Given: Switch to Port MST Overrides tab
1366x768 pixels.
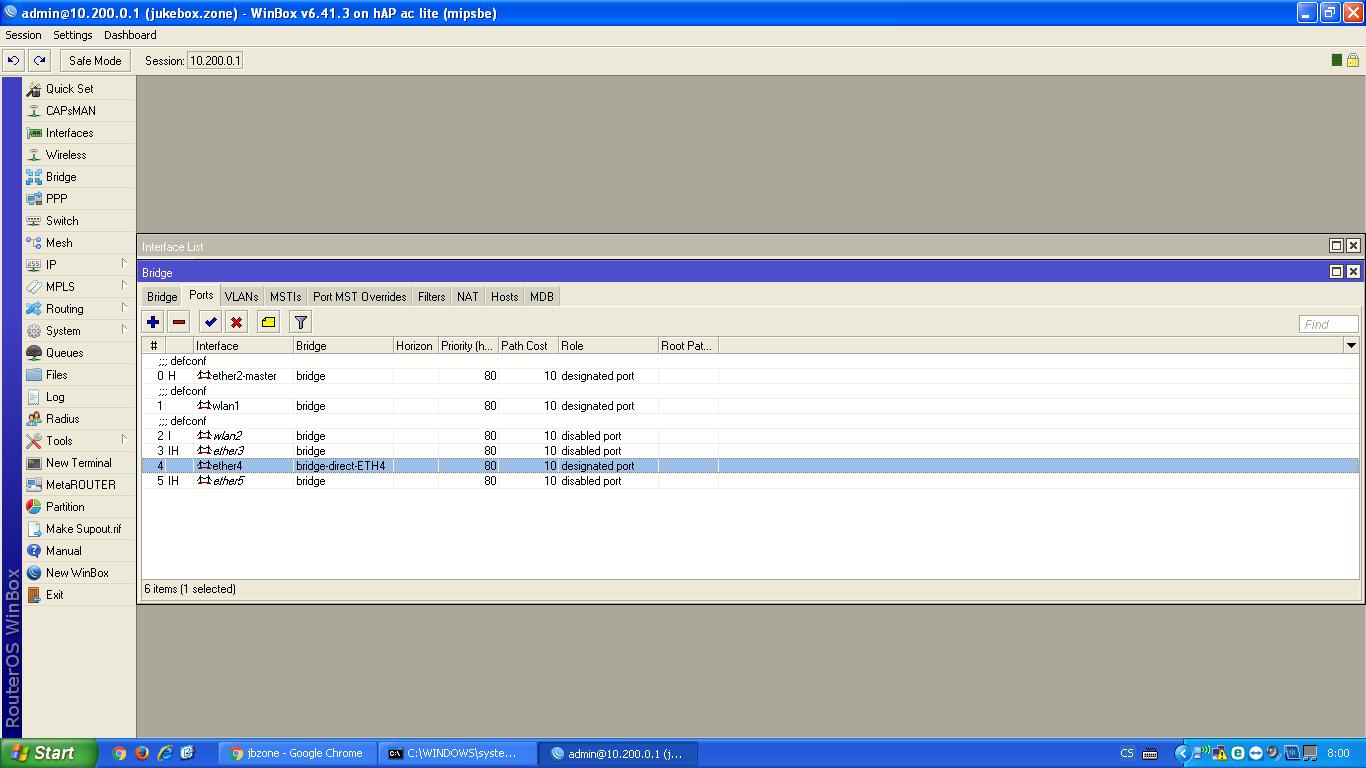Looking at the screenshot, I should pos(359,297).
